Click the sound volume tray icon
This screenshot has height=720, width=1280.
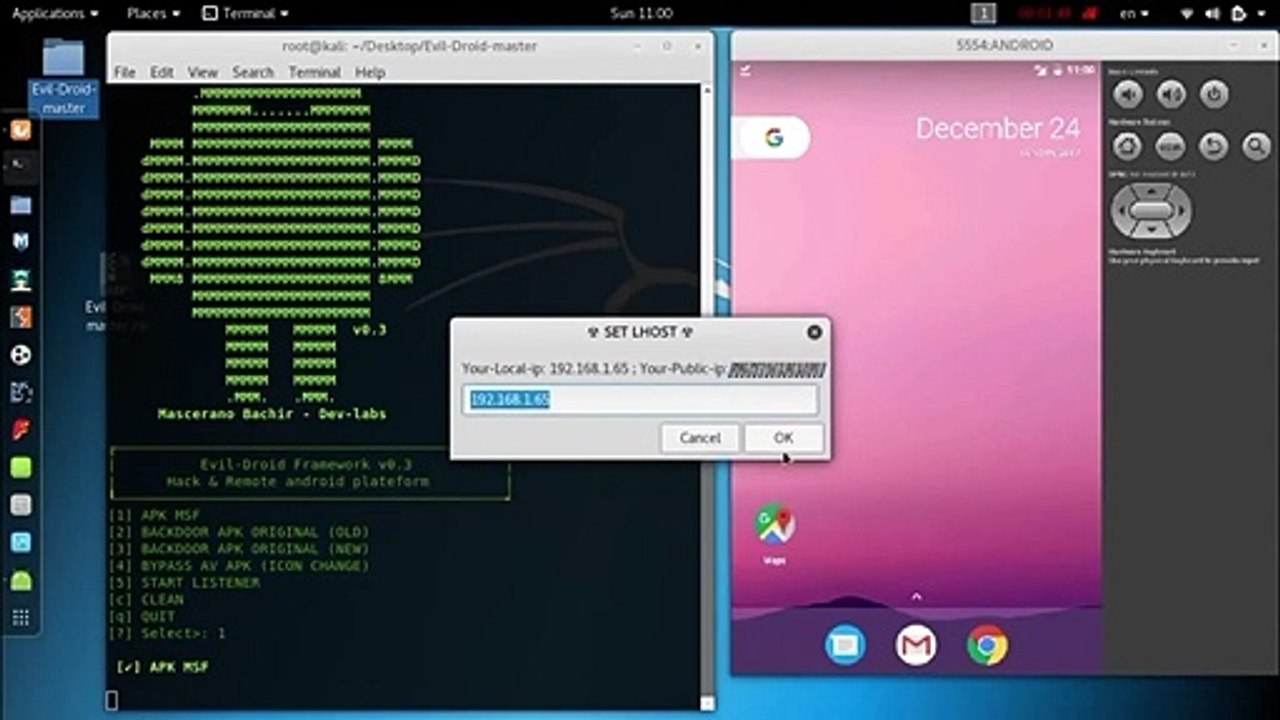(x=1214, y=13)
